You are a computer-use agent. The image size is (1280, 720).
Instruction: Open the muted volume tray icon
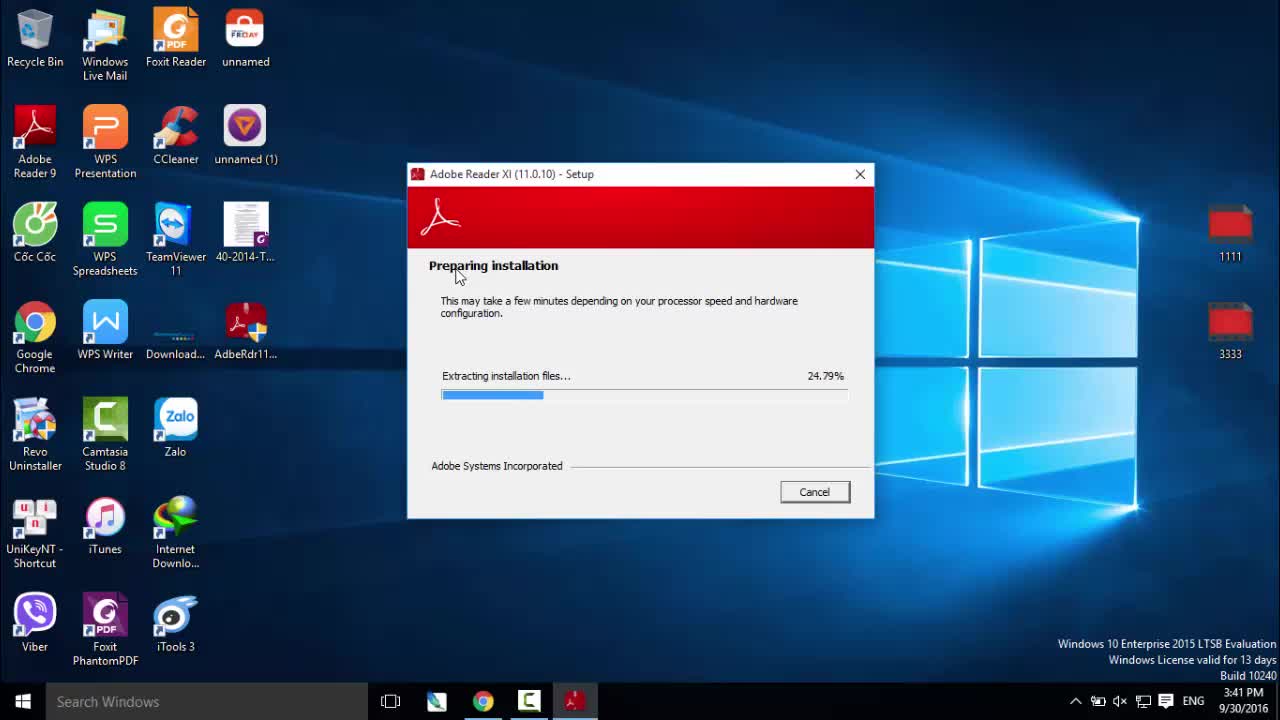tap(1120, 701)
